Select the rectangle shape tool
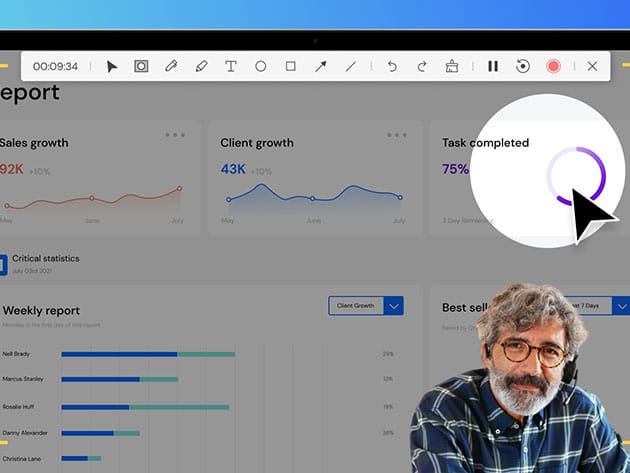 pos(291,66)
